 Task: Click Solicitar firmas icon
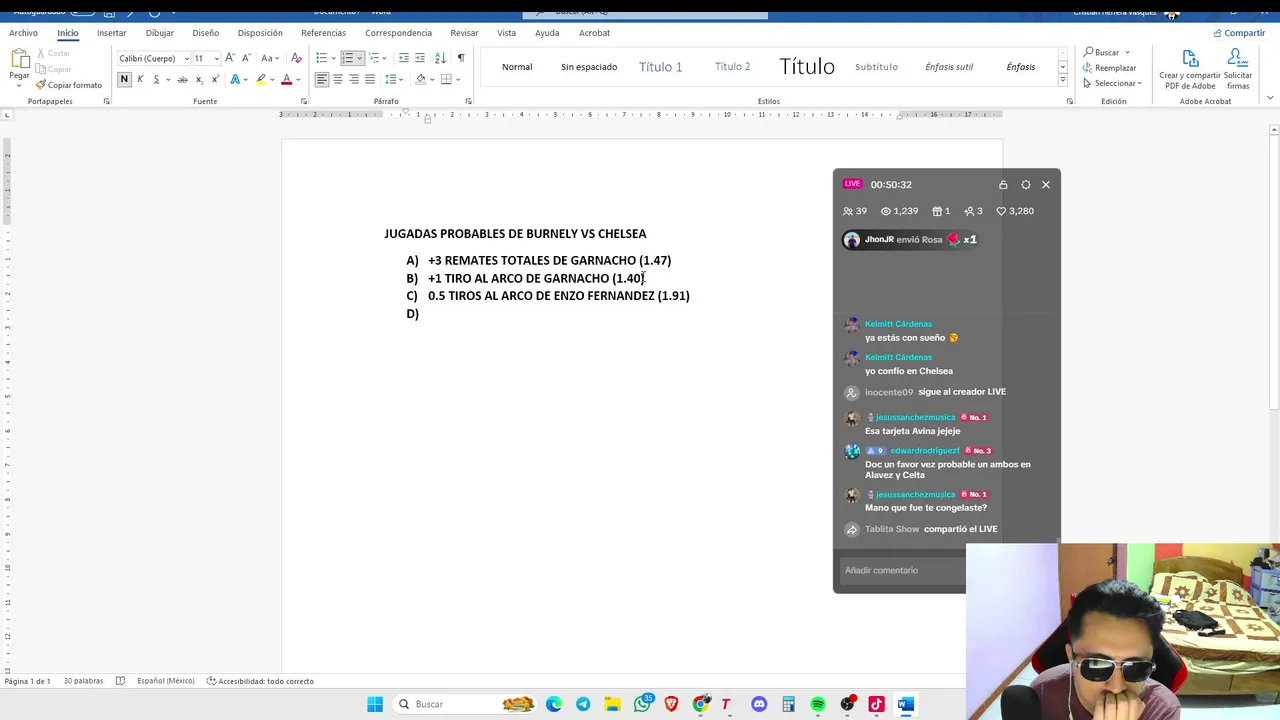pyautogui.click(x=1238, y=69)
